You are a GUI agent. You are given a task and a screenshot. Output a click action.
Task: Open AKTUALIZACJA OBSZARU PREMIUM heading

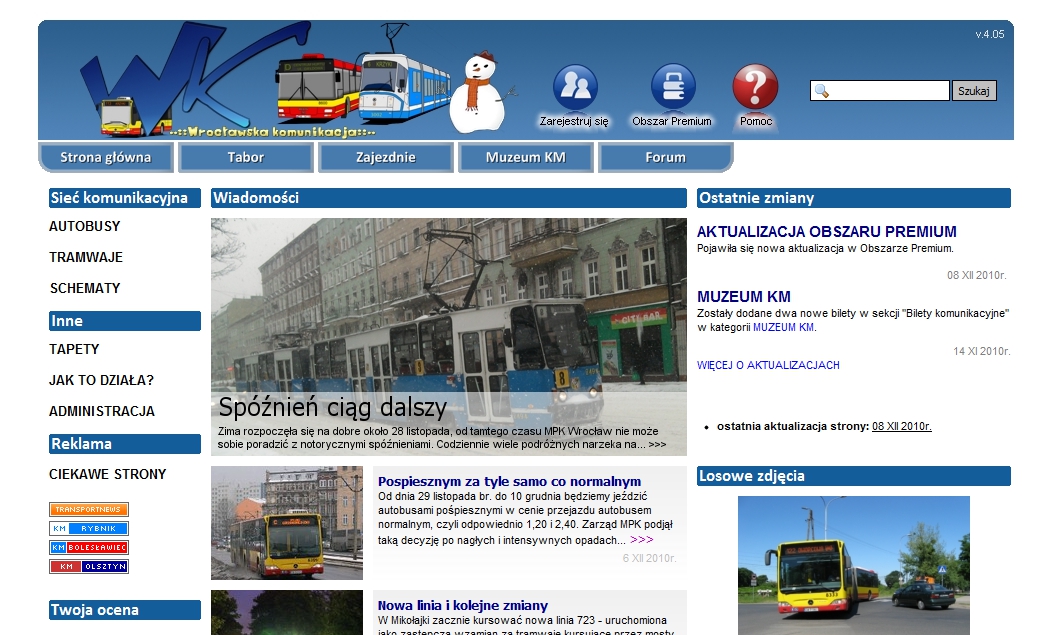(826, 232)
